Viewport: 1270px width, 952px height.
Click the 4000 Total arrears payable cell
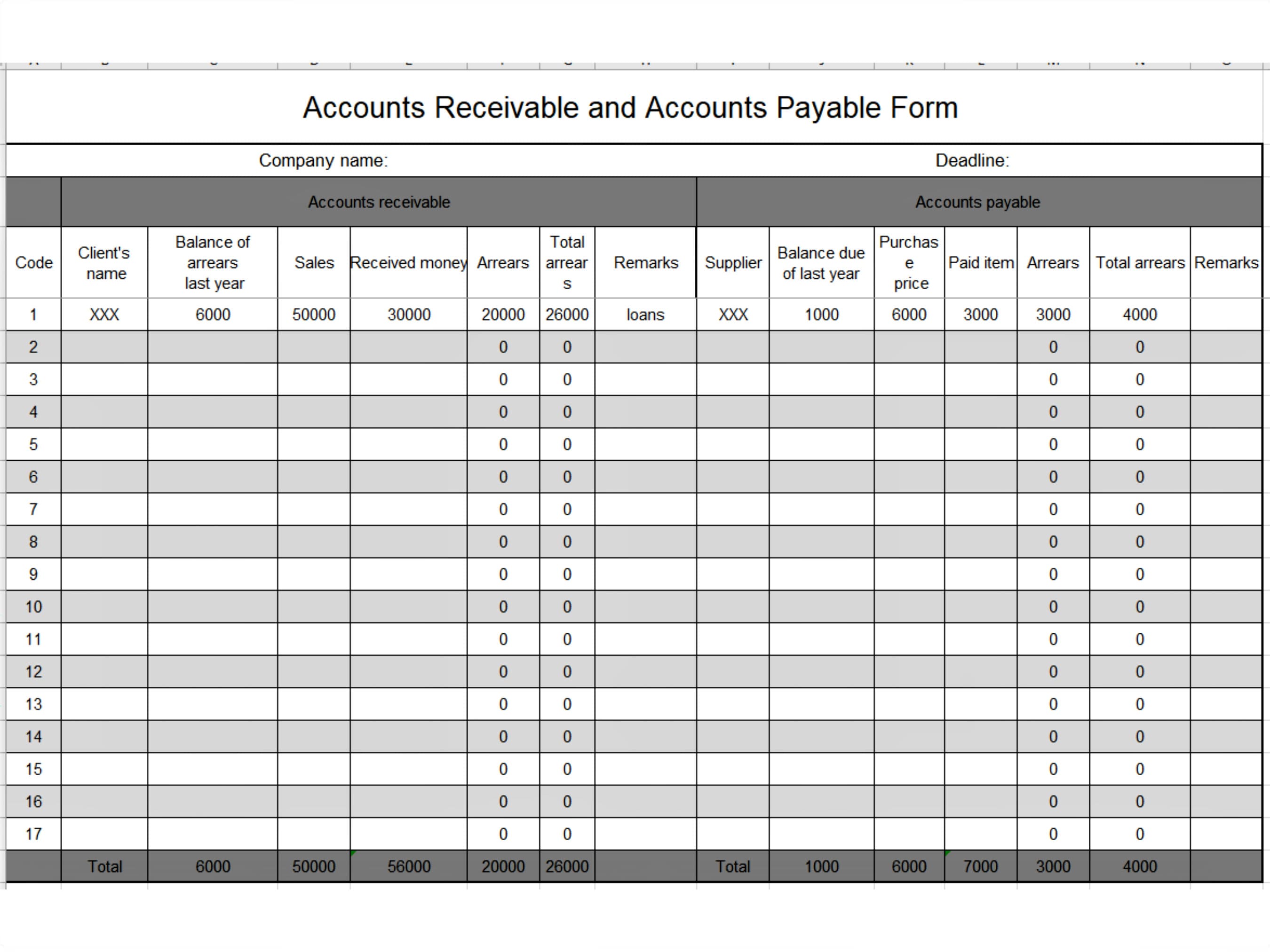[1140, 315]
